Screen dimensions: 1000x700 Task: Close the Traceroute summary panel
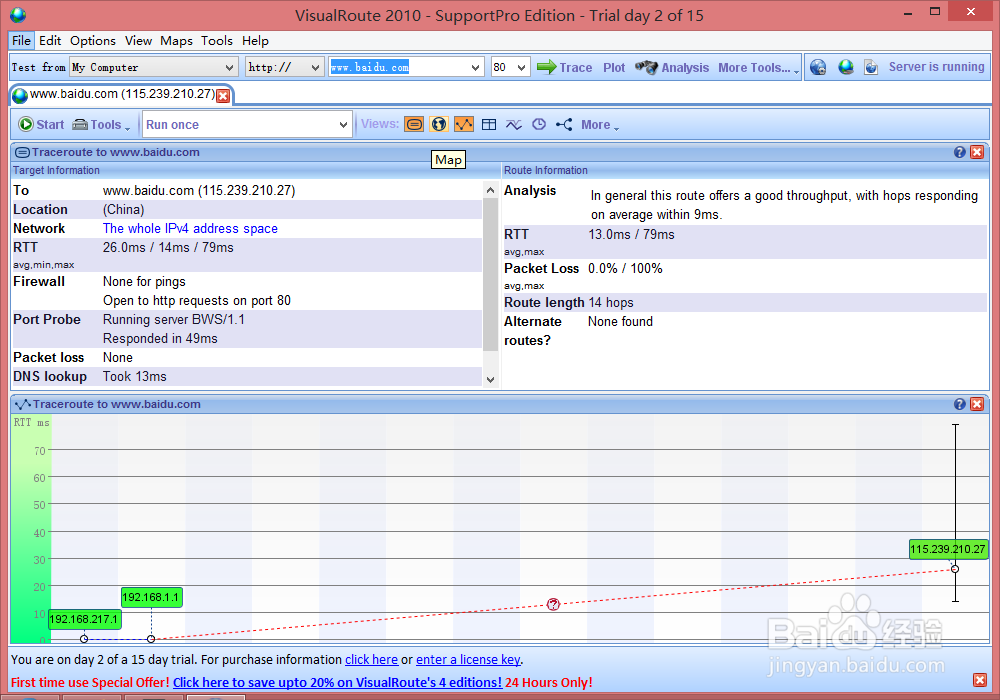(x=976, y=152)
